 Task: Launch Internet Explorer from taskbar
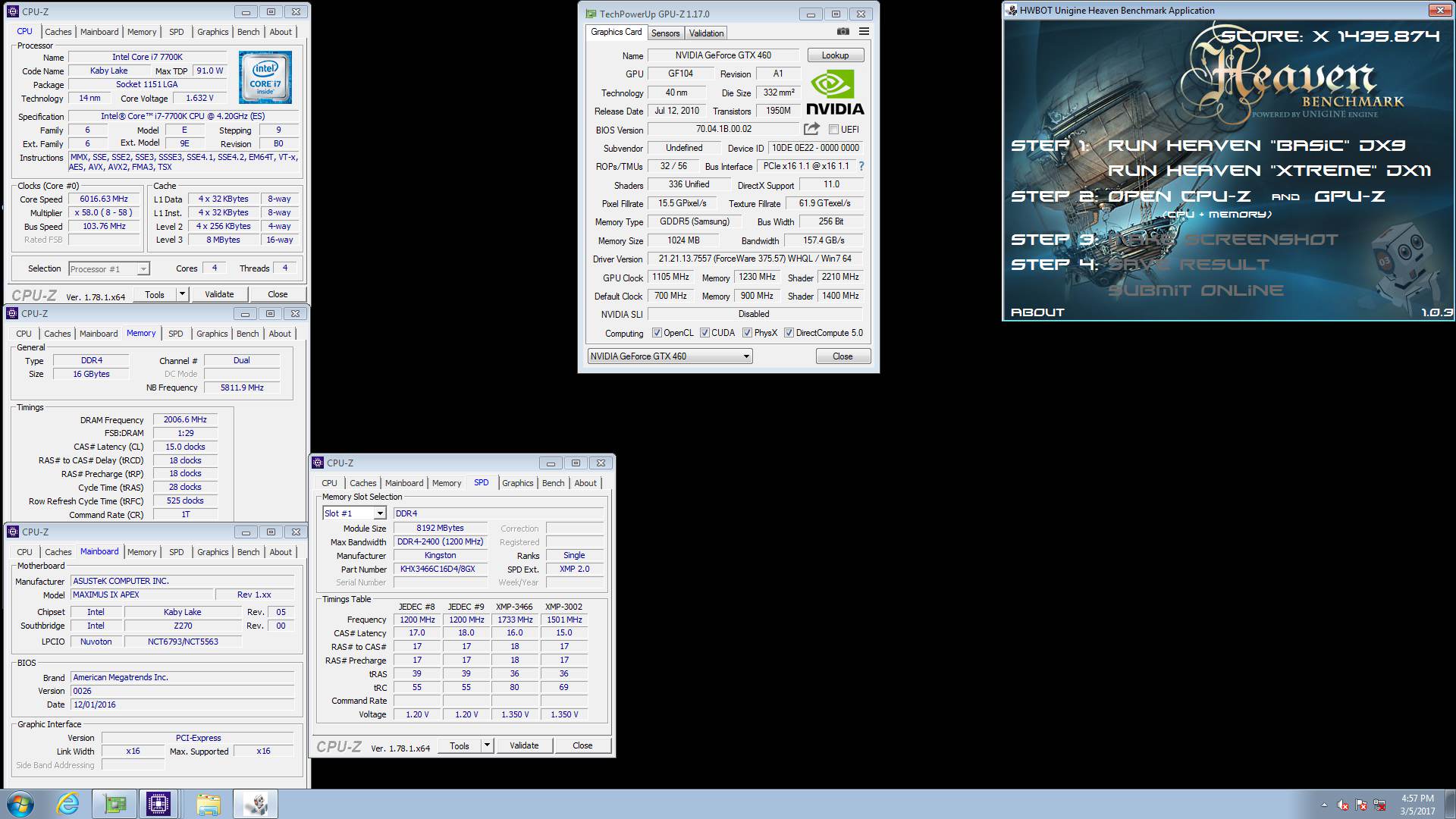68,804
